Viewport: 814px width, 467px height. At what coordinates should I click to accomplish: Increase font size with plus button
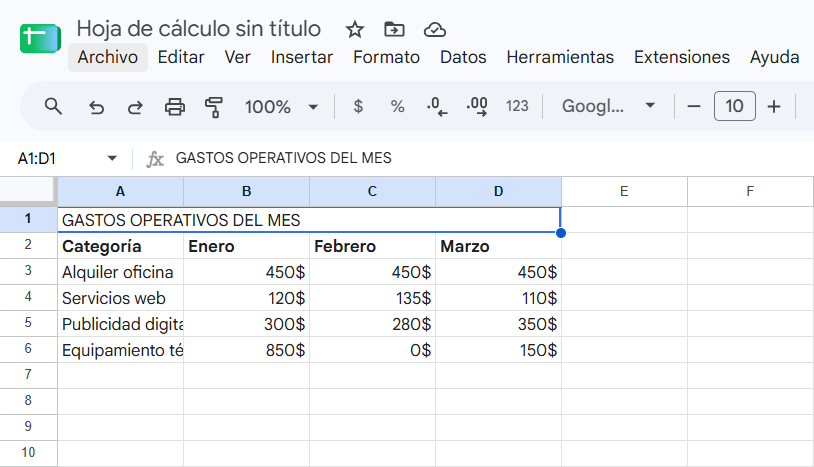coord(774,106)
